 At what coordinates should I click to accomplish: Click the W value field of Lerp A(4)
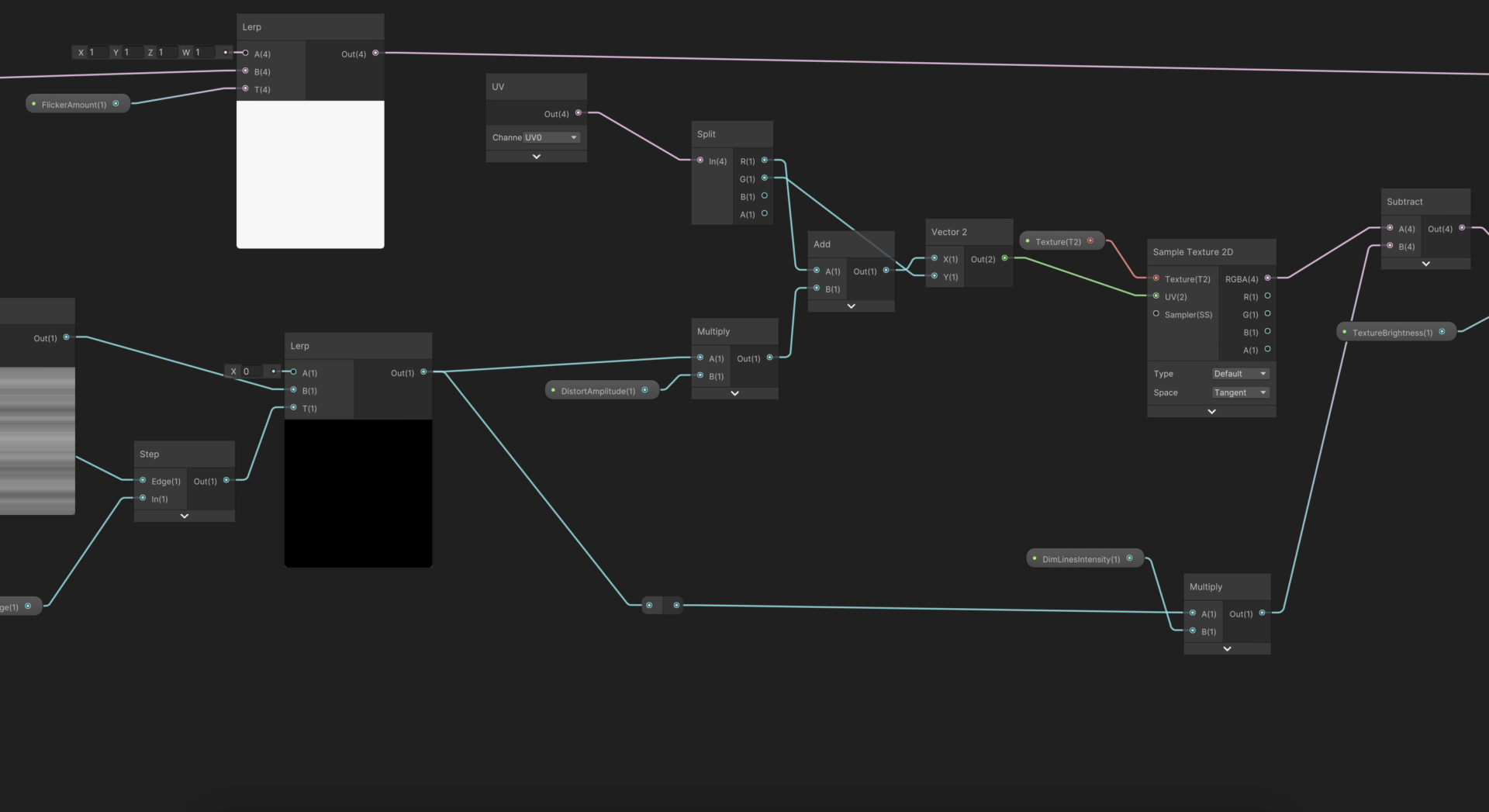click(203, 53)
